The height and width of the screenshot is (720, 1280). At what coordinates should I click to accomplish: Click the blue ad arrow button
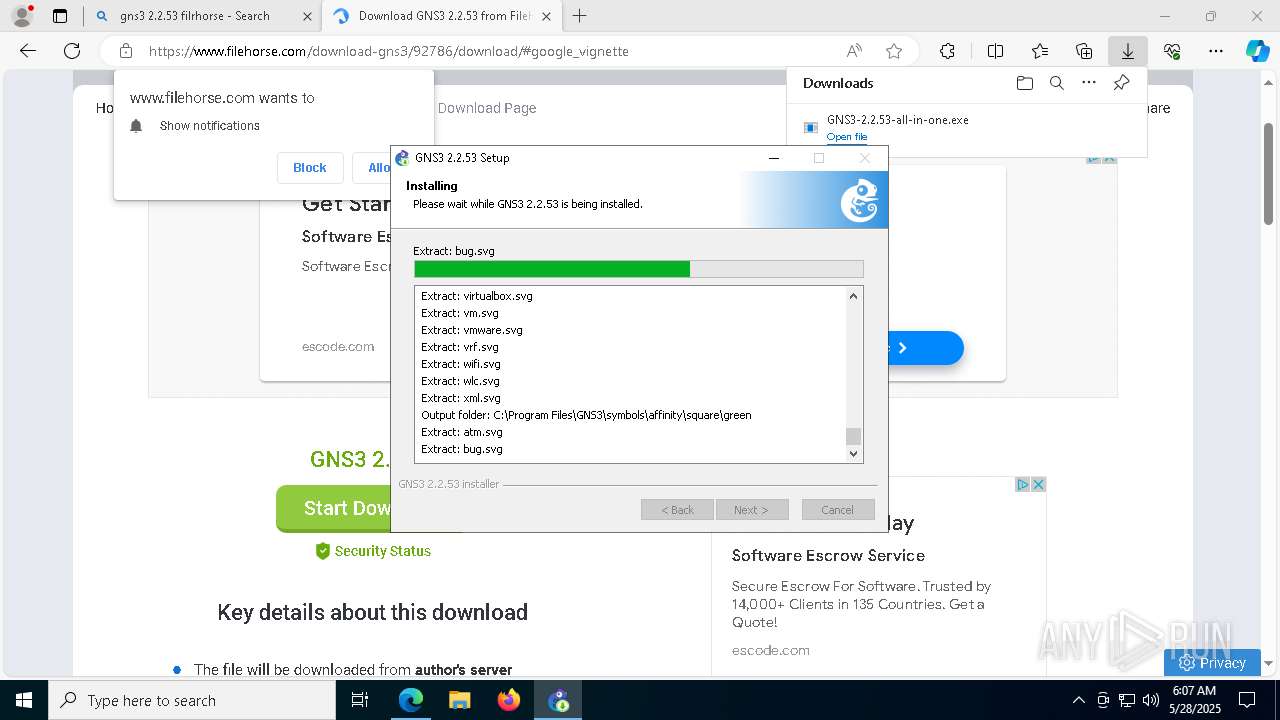(926, 348)
